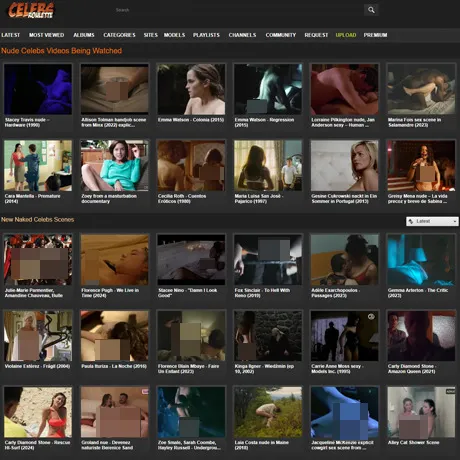This screenshot has width=460, height=460.
Task: Open the ALBUMS section
Action: [84, 35]
